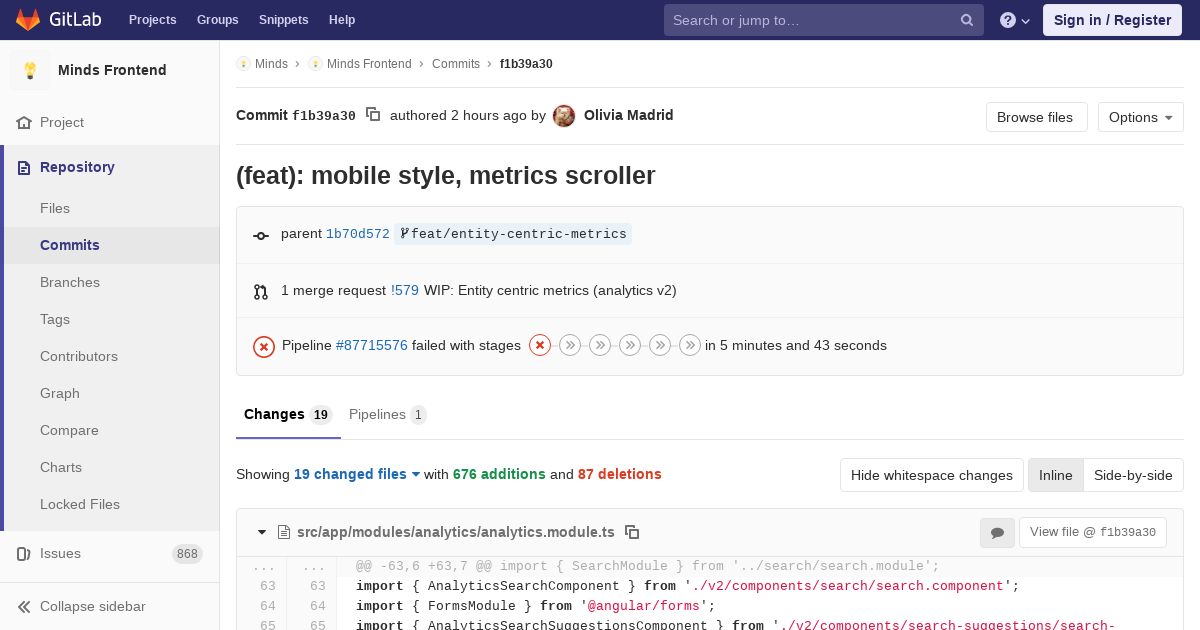Switch diff view to Side-by-side
The width and height of the screenshot is (1200, 630).
(1133, 475)
